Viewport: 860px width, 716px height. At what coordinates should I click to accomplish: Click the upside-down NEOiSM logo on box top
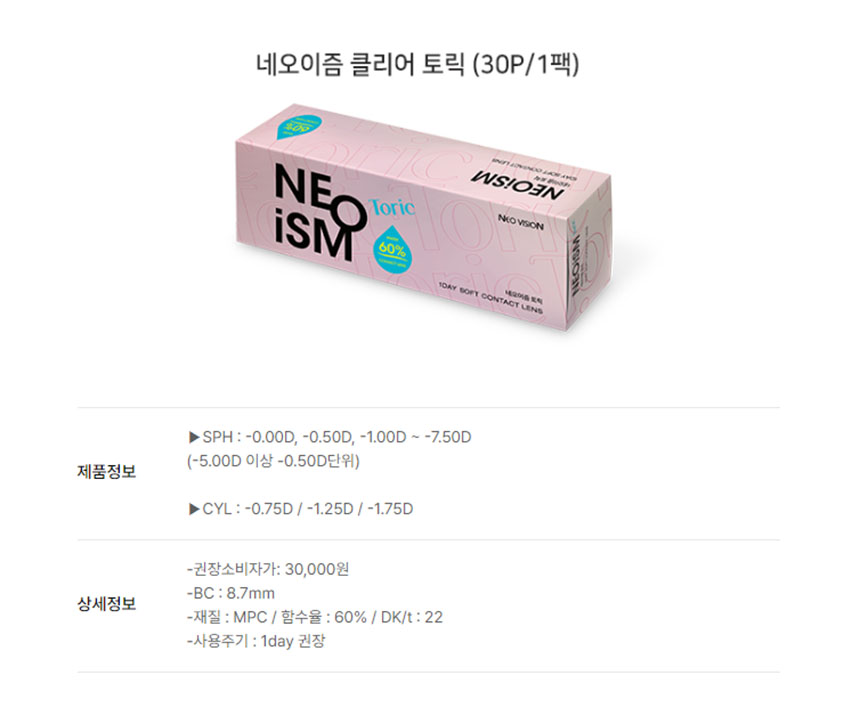(518, 185)
